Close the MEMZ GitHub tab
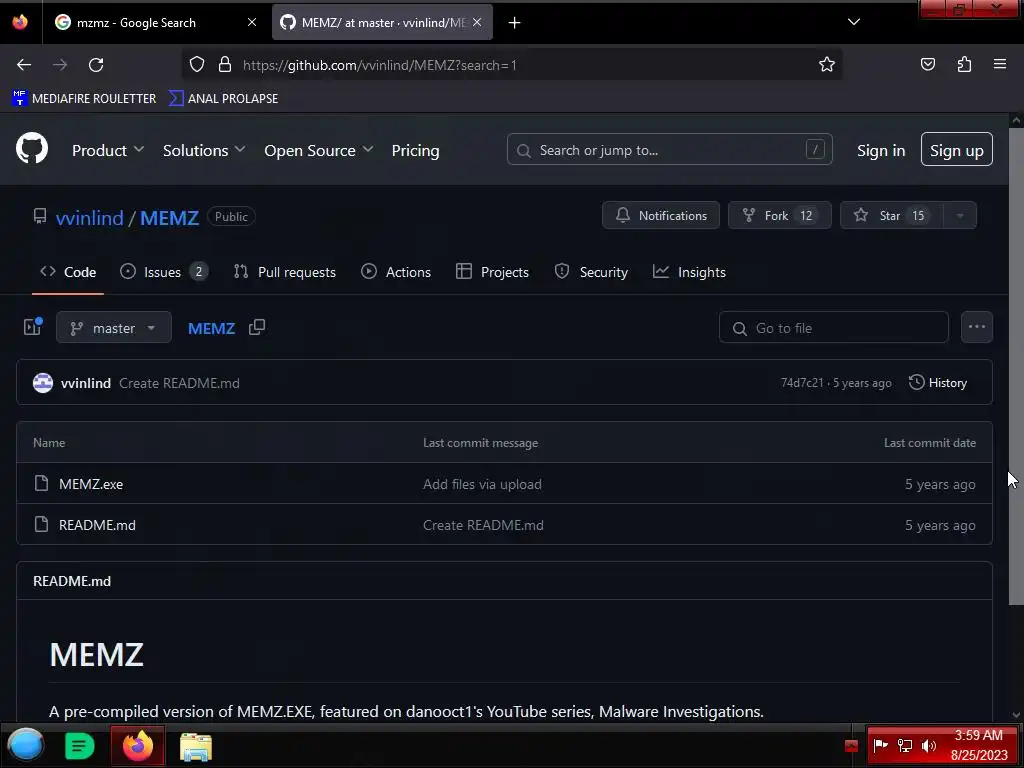1024x768 pixels. 477,22
